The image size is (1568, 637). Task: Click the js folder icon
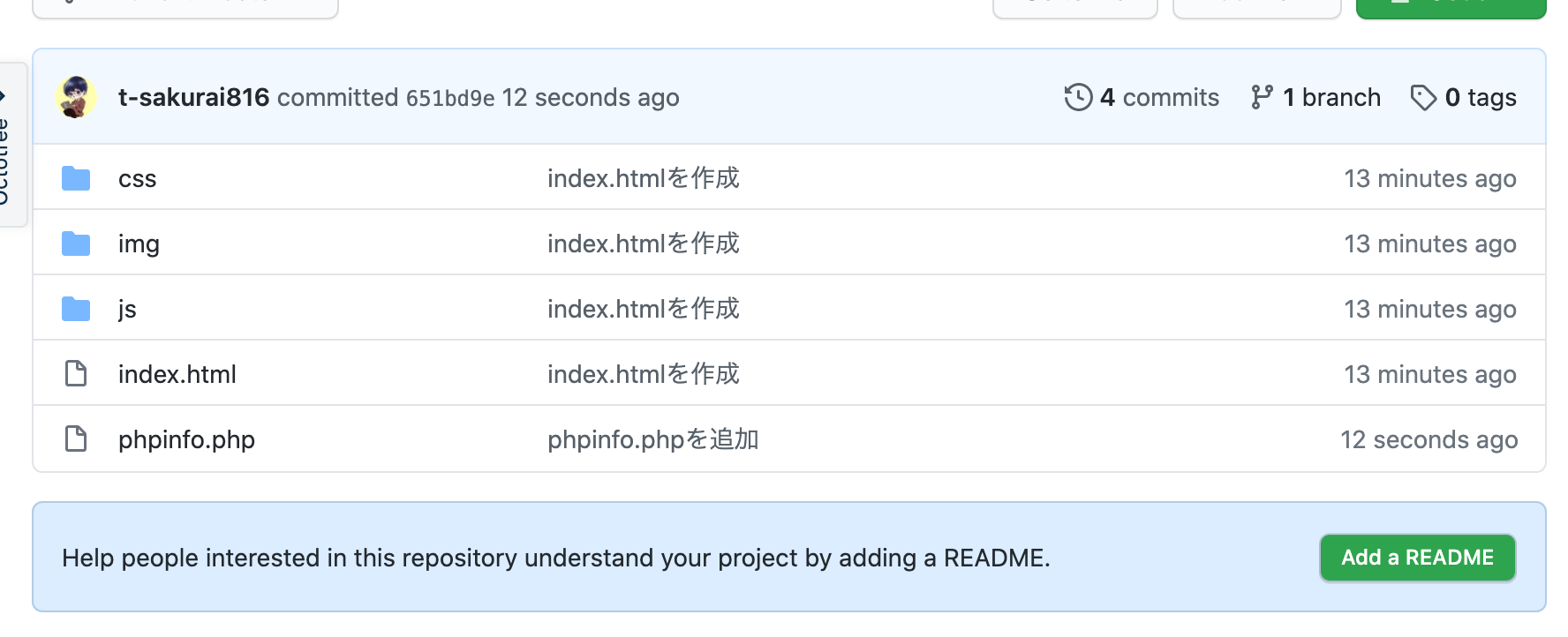coord(76,309)
